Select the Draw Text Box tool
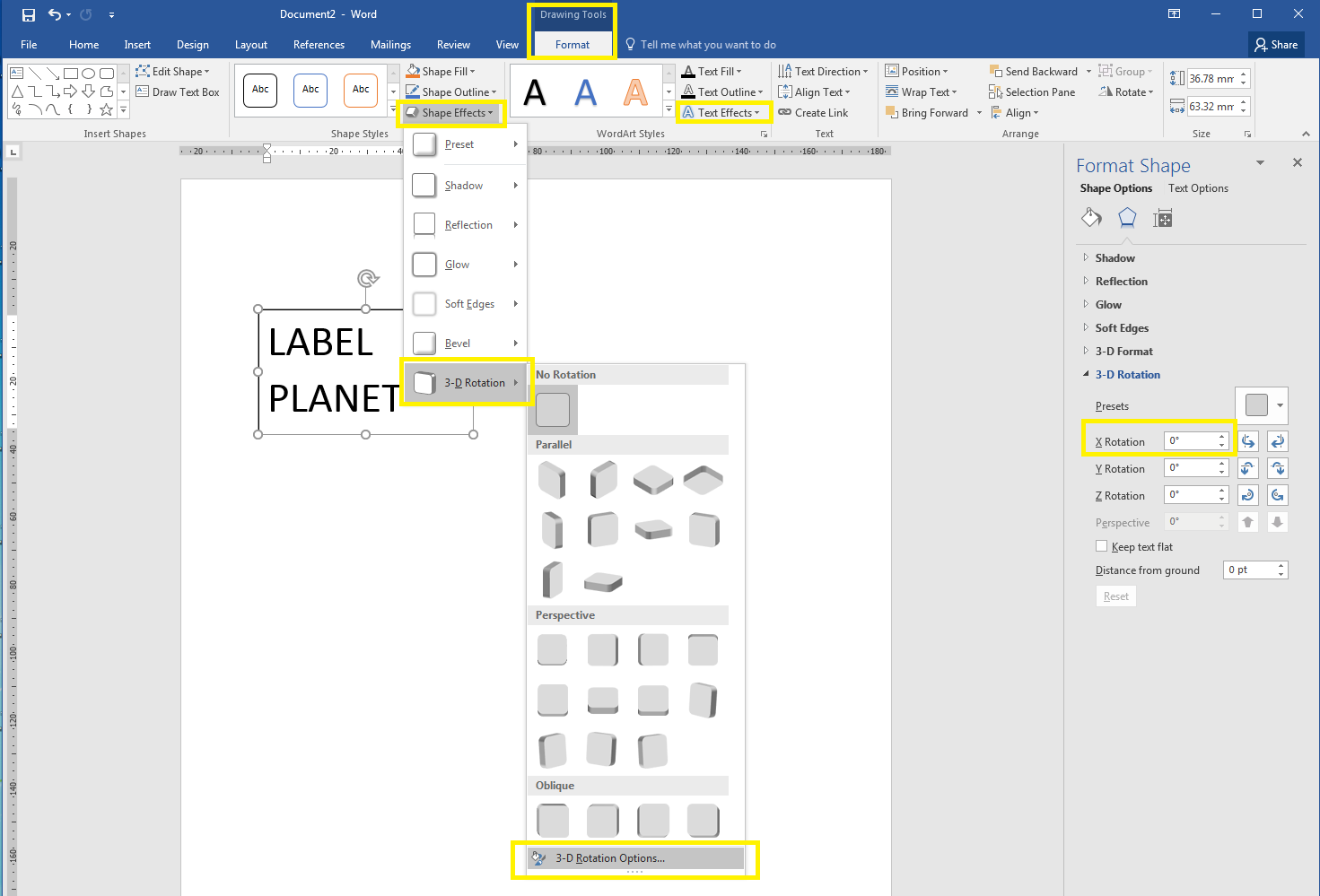The image size is (1320, 896). 179,91
